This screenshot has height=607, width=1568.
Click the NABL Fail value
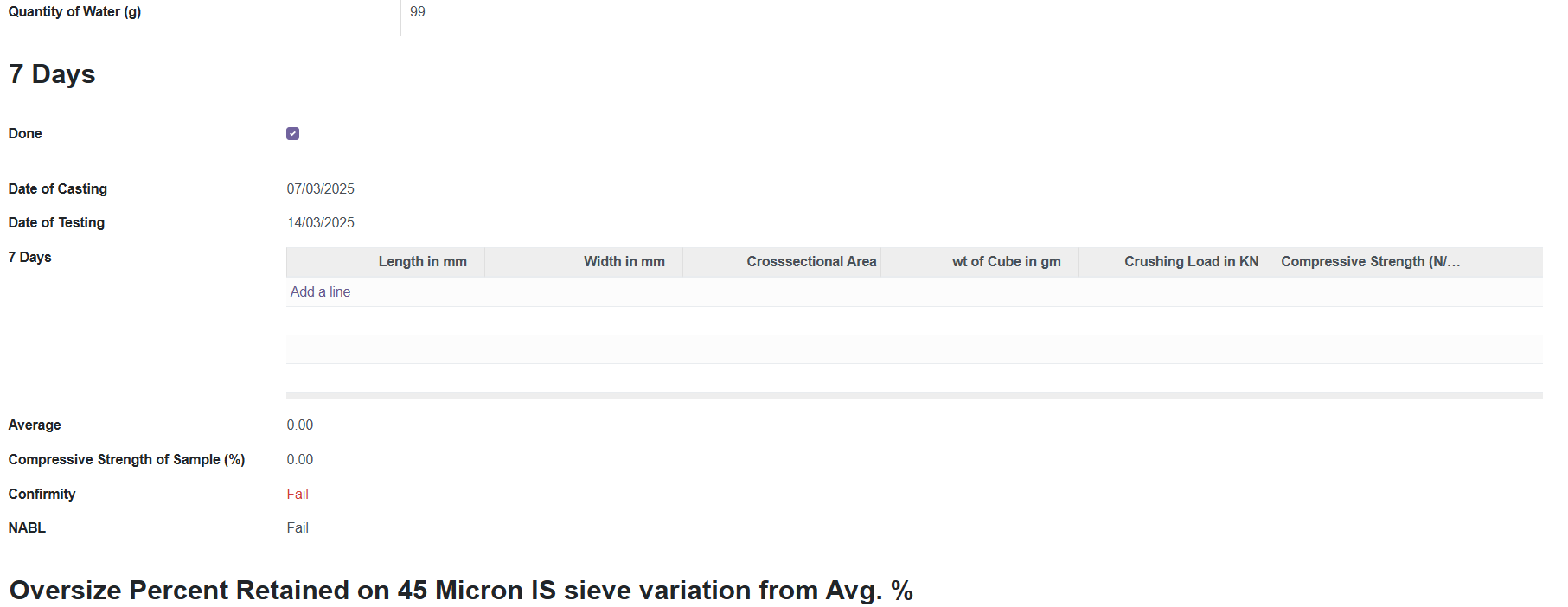298,528
